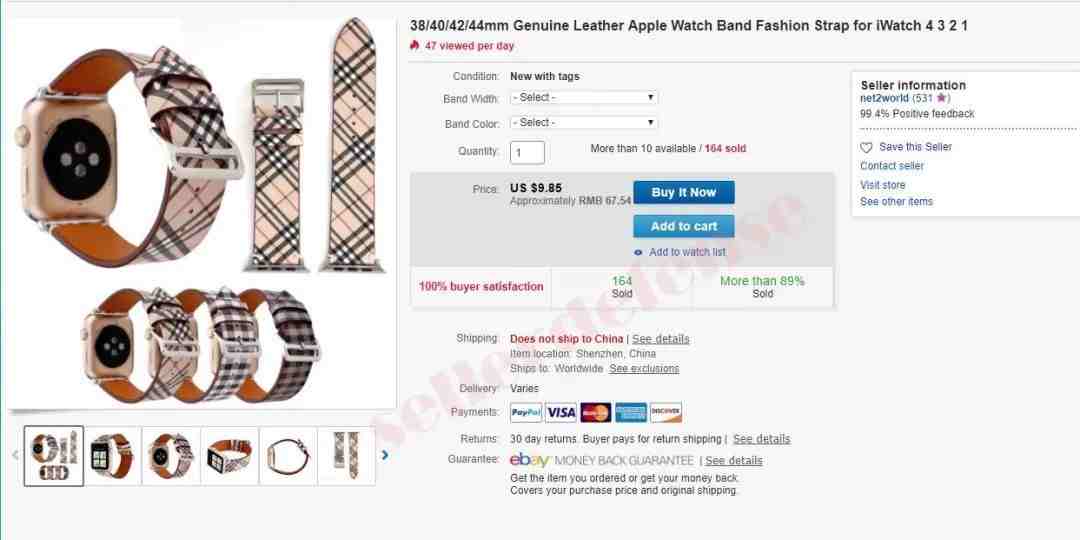This screenshot has width=1080, height=540.
Task: Open the Band Width dropdown
Action: tap(584, 98)
